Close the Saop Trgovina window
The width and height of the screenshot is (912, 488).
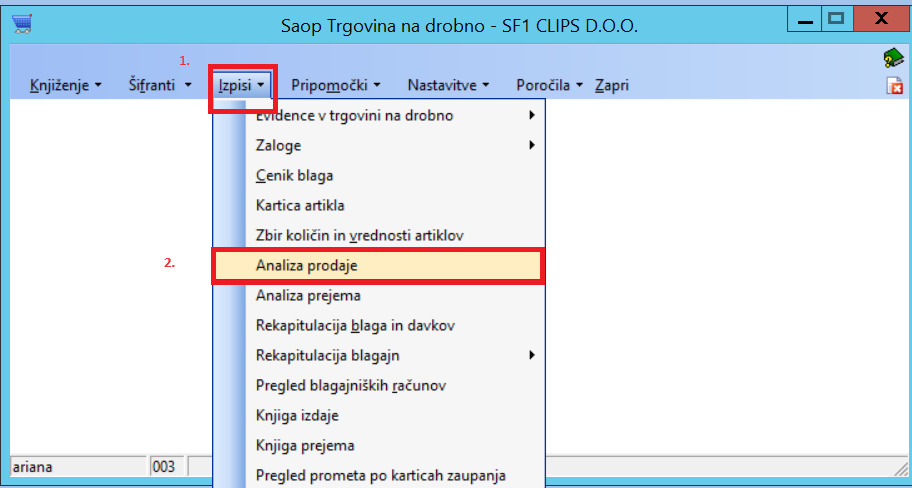pos(881,20)
